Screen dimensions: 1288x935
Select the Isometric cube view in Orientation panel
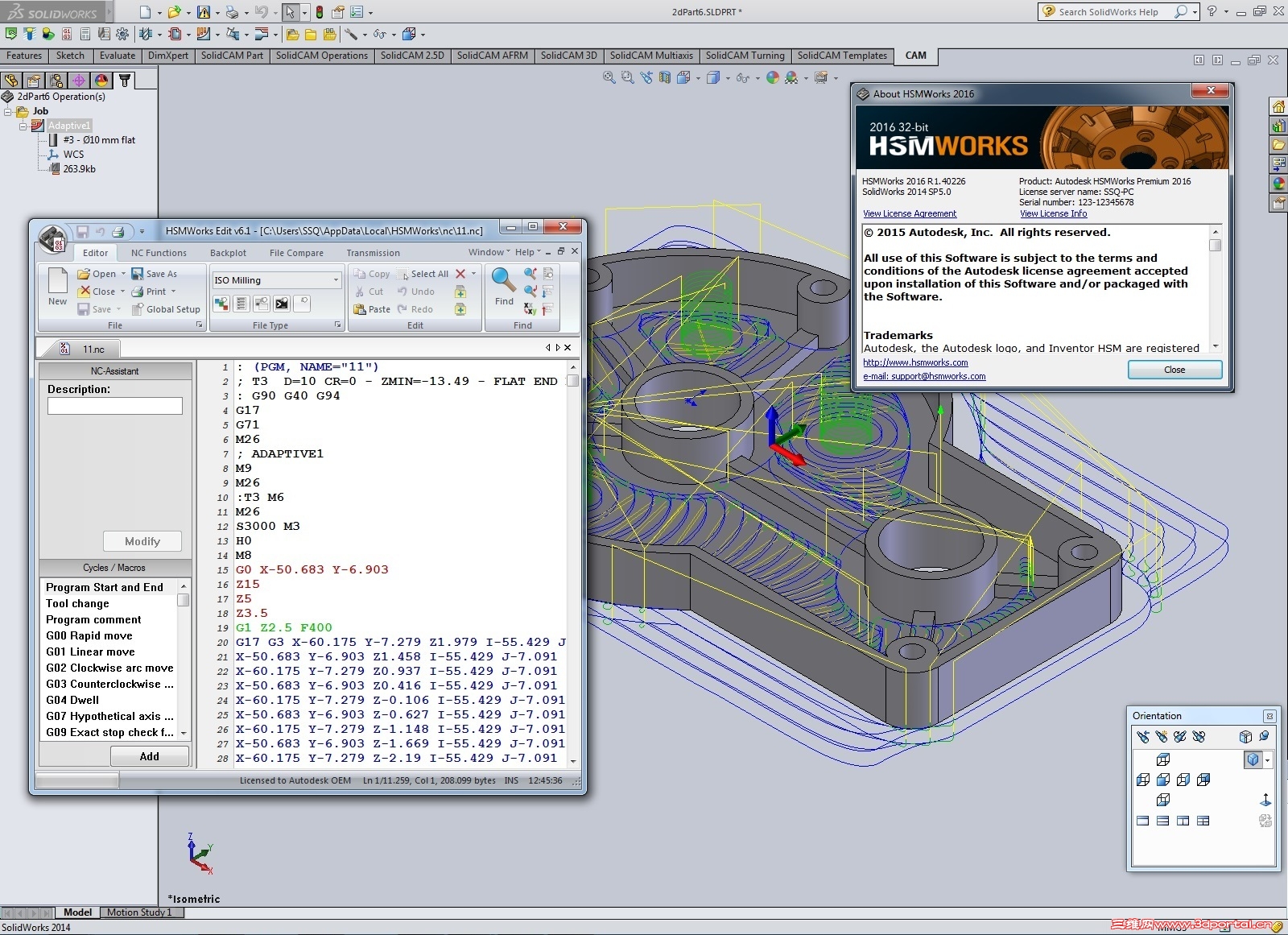[1251, 759]
